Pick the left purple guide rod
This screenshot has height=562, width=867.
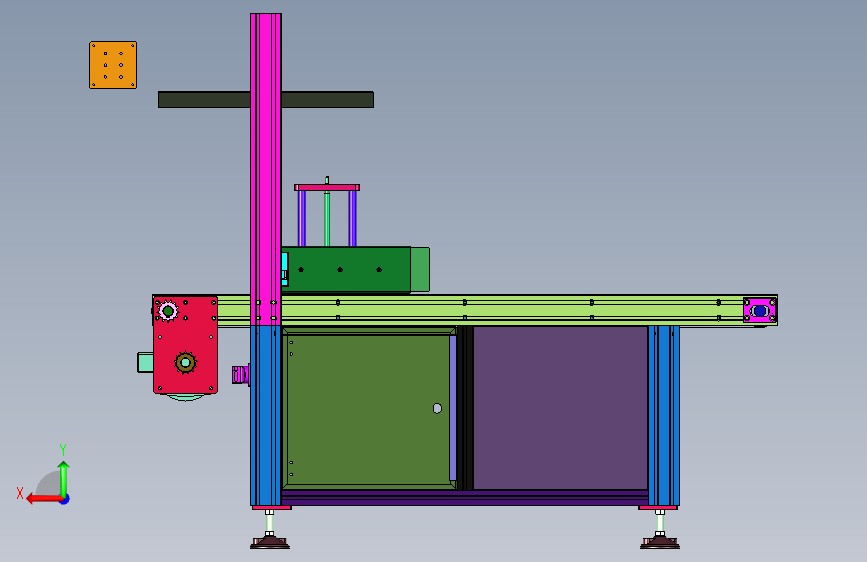302,218
